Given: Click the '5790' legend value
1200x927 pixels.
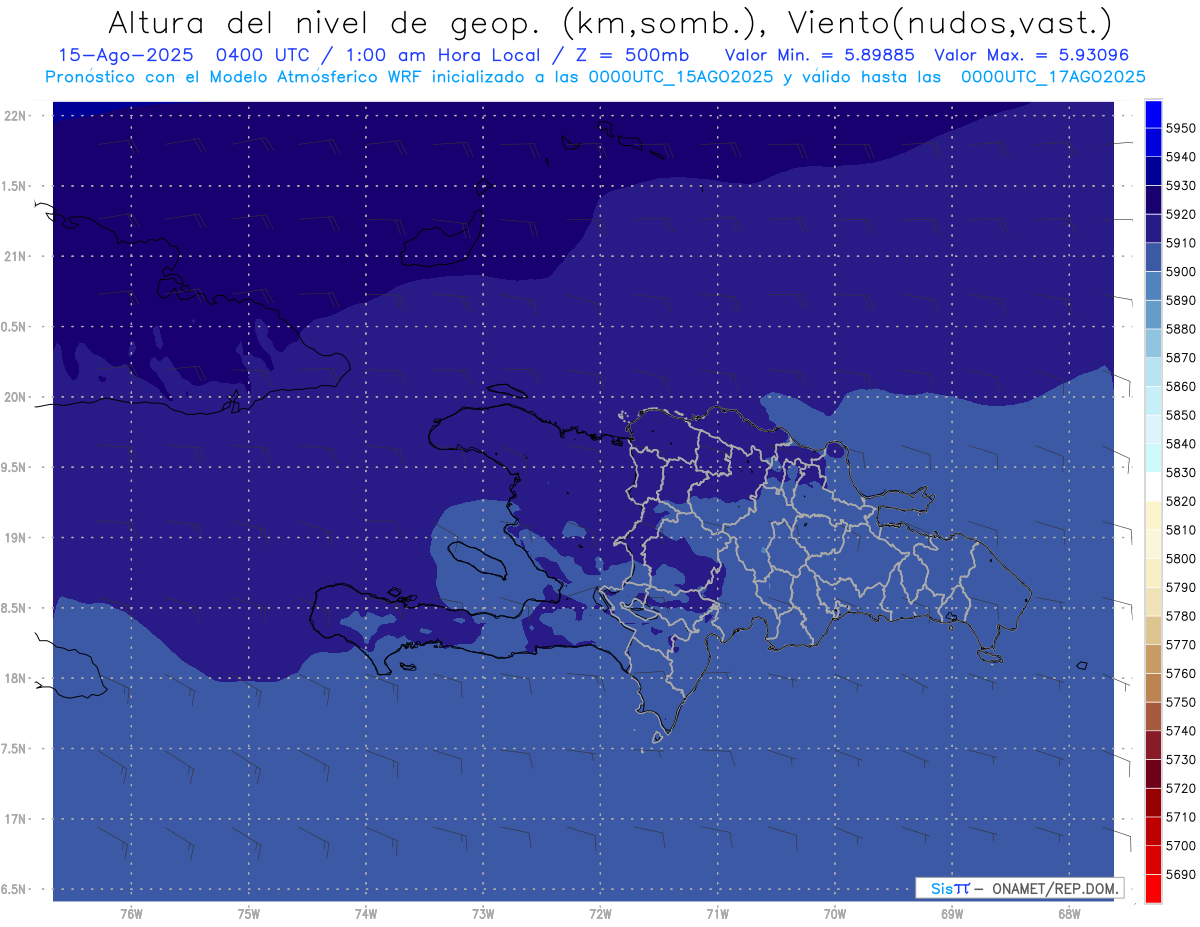Looking at the screenshot, I should coord(1180,587).
